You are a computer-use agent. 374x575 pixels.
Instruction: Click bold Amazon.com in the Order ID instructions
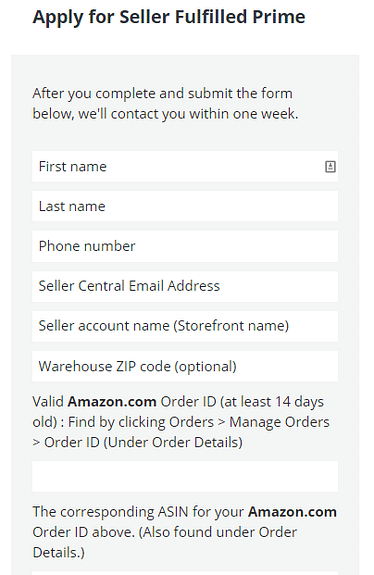[x=112, y=402]
